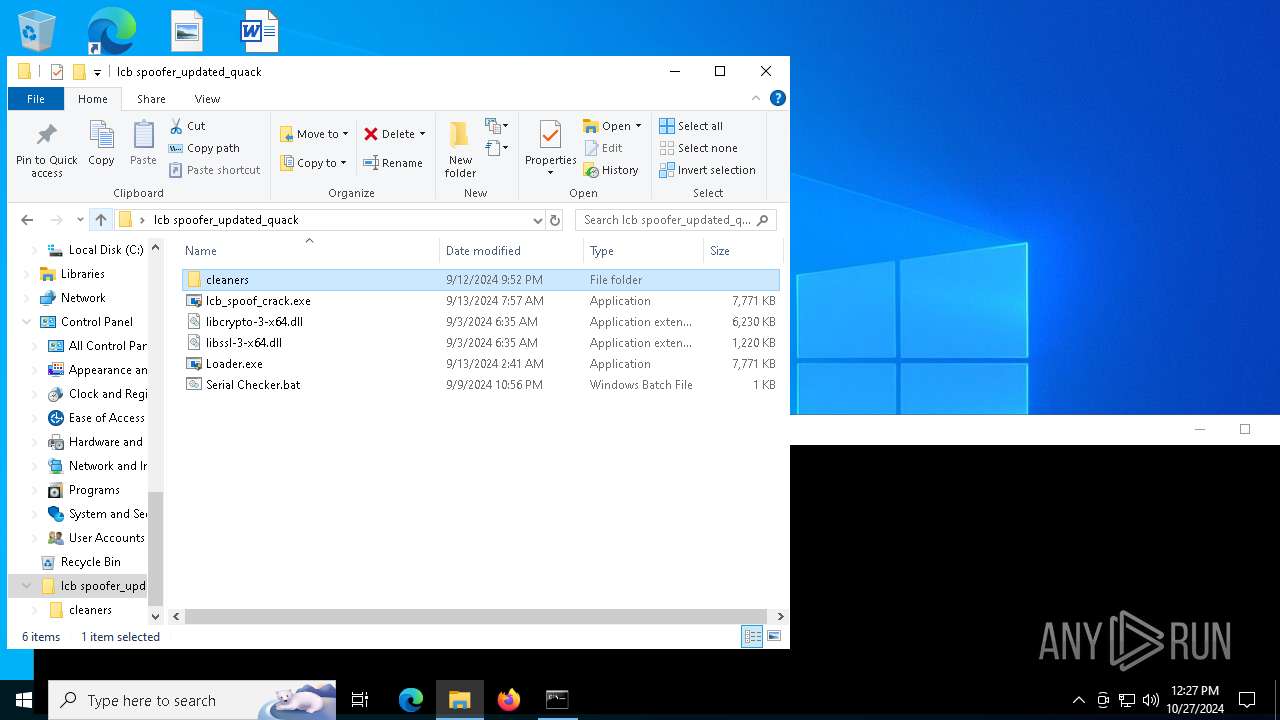Click Copy path command
Viewport: 1280px width, 720px height.
point(204,148)
